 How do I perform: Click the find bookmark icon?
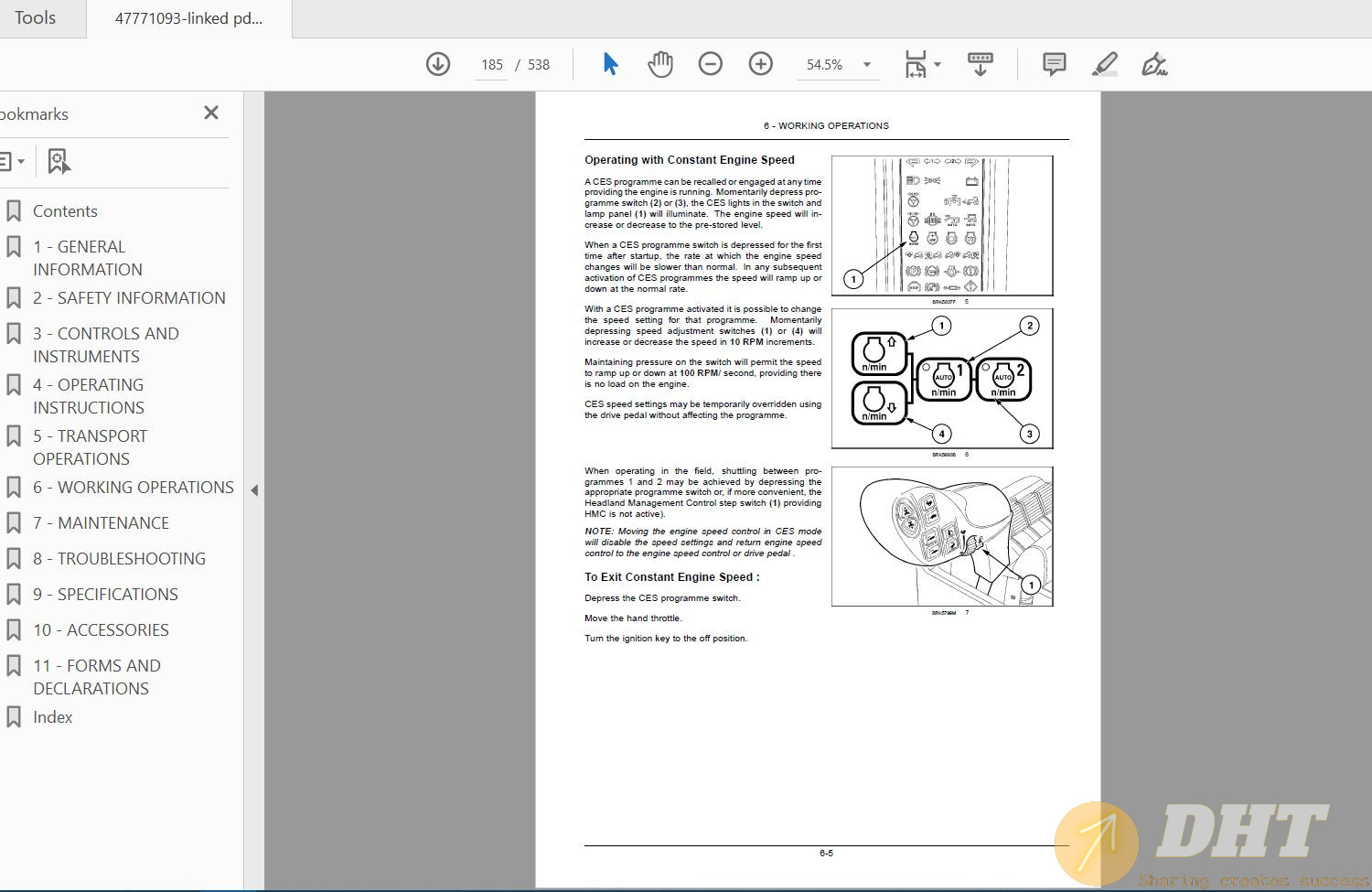tap(59, 162)
